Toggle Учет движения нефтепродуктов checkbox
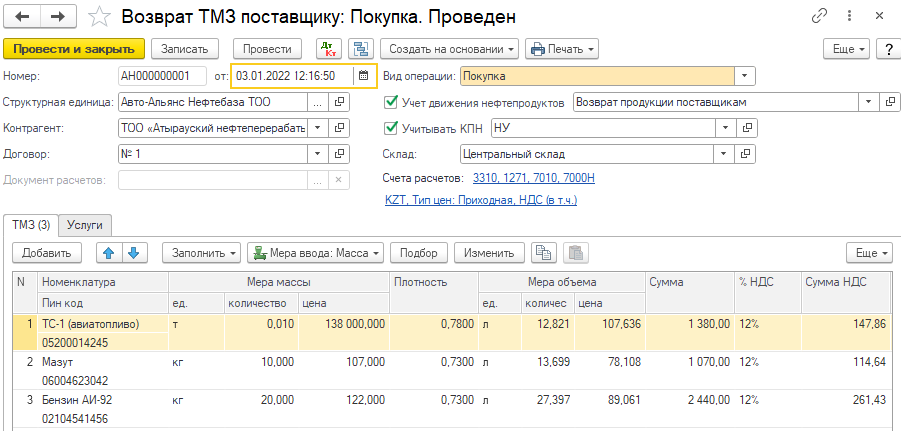 (x=392, y=102)
